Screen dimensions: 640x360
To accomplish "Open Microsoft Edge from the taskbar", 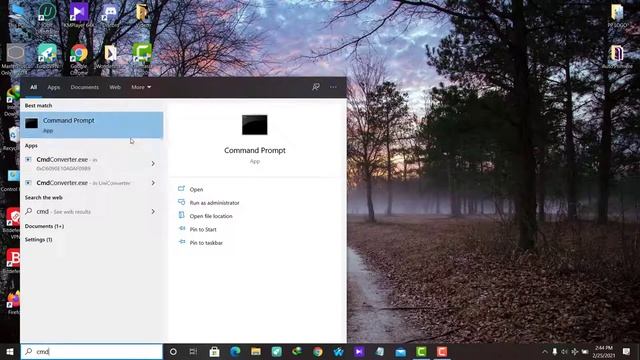I will (x=235, y=351).
